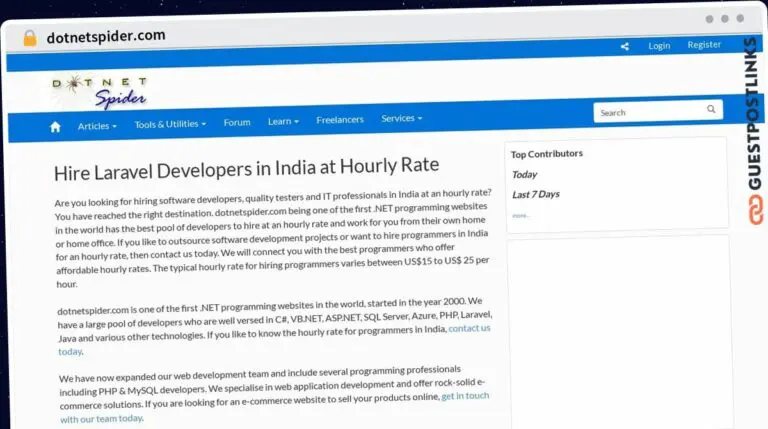Click the Top Contributors title
768x429 pixels.
(x=547, y=154)
